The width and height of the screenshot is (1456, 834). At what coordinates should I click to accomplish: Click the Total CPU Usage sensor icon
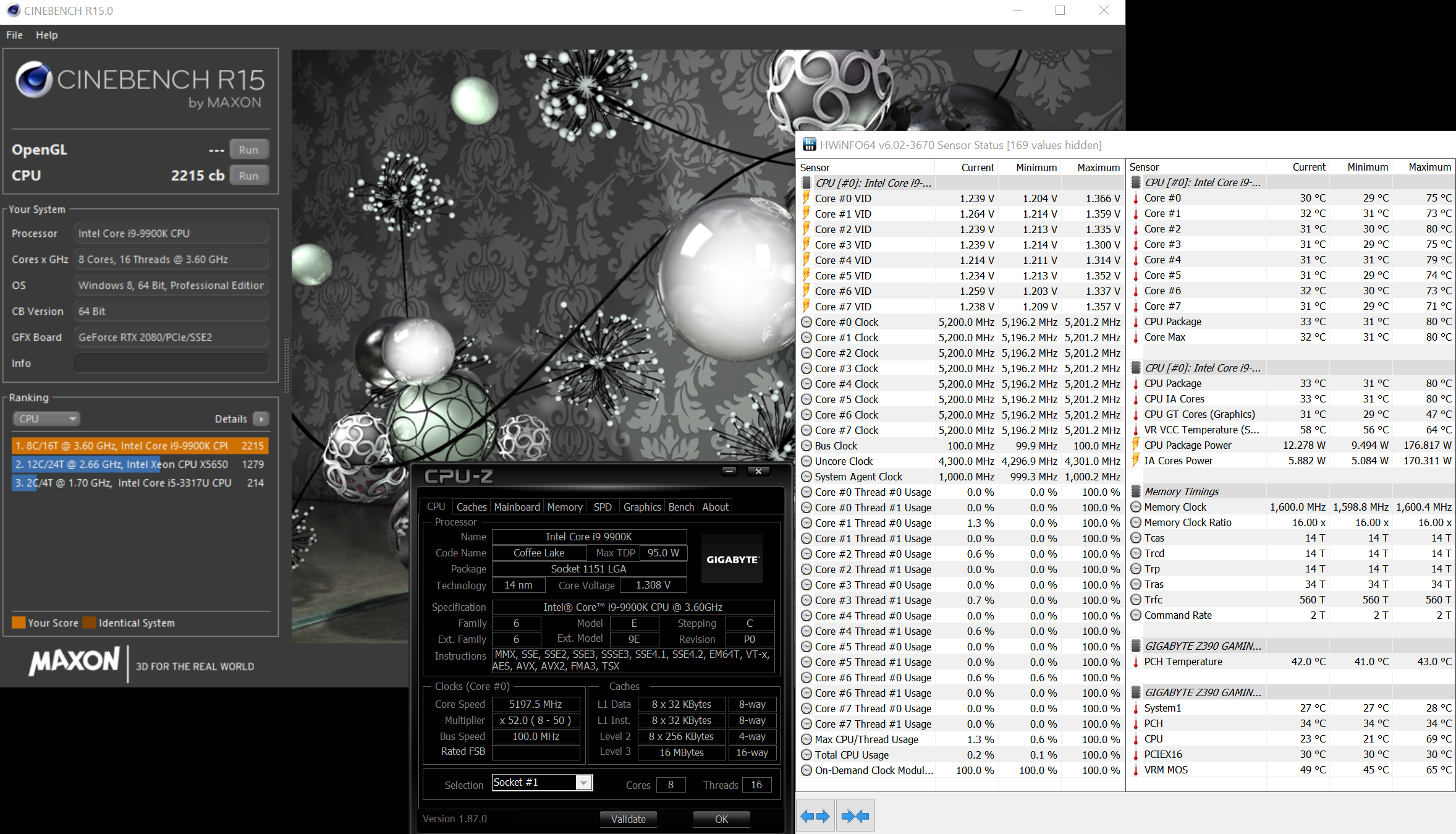806,755
